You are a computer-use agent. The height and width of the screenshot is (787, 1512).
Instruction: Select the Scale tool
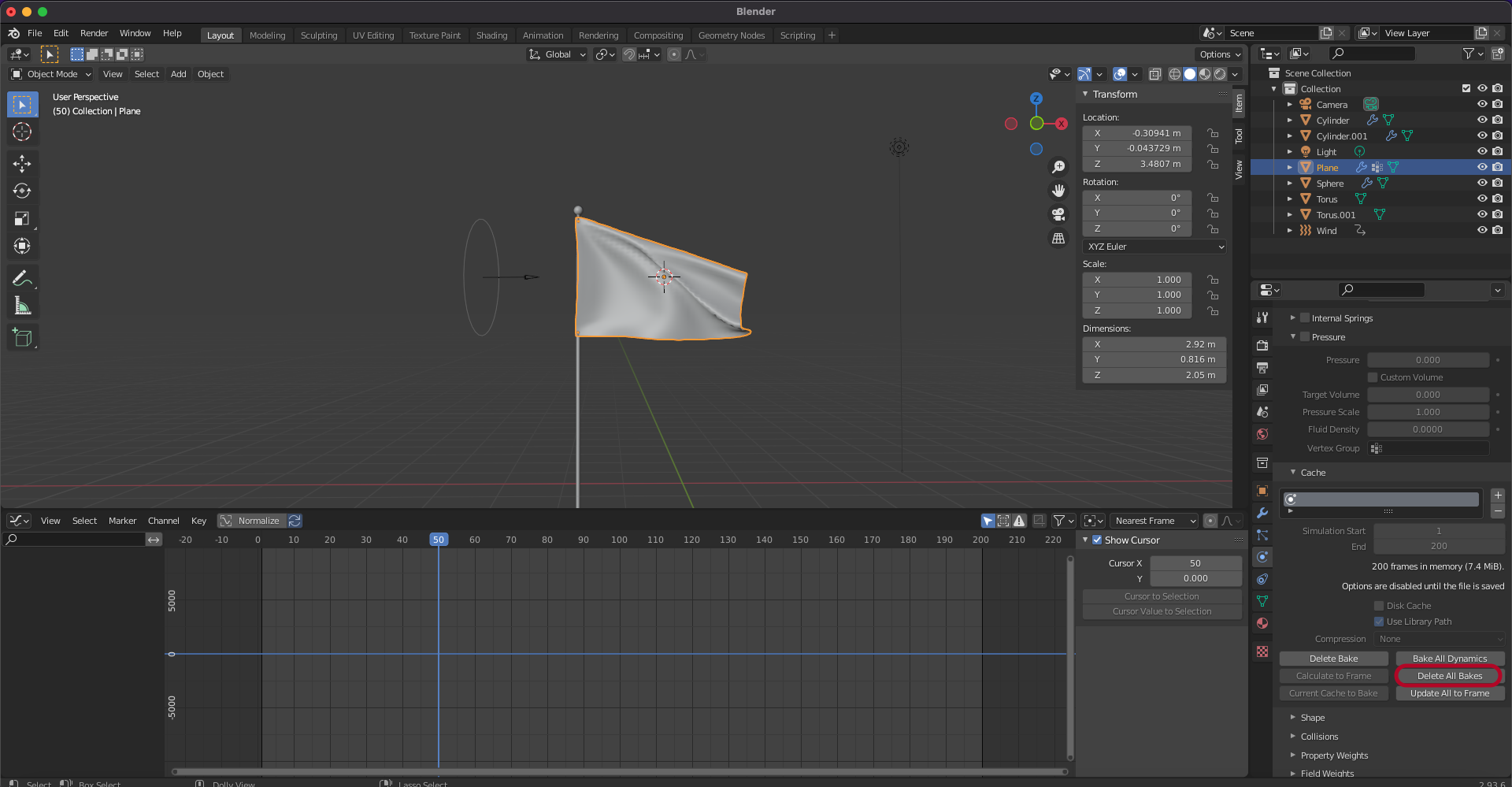click(x=22, y=218)
